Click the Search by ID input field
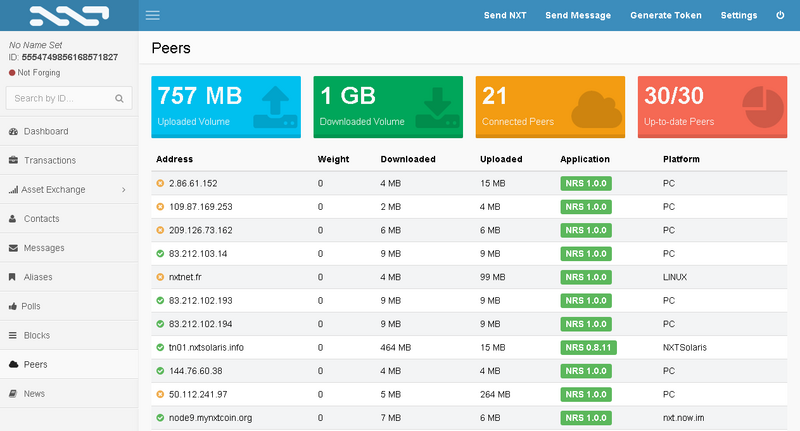Image resolution: width=800 pixels, height=431 pixels. point(60,99)
